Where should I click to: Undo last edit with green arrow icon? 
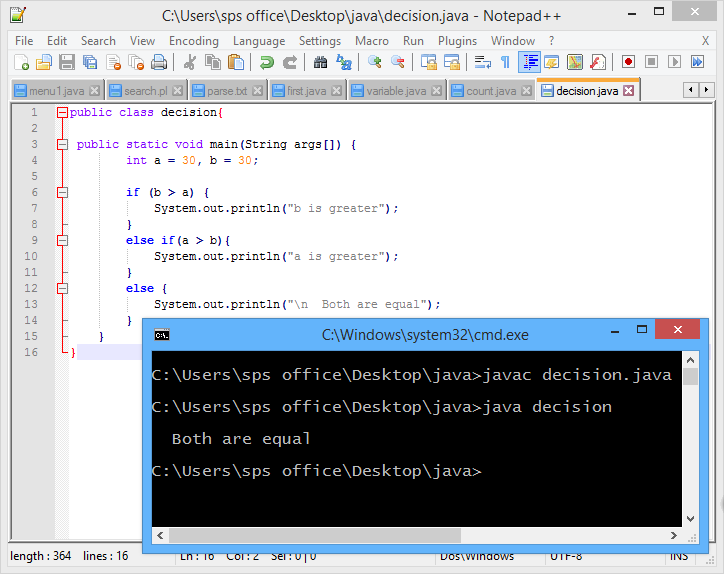click(266, 62)
